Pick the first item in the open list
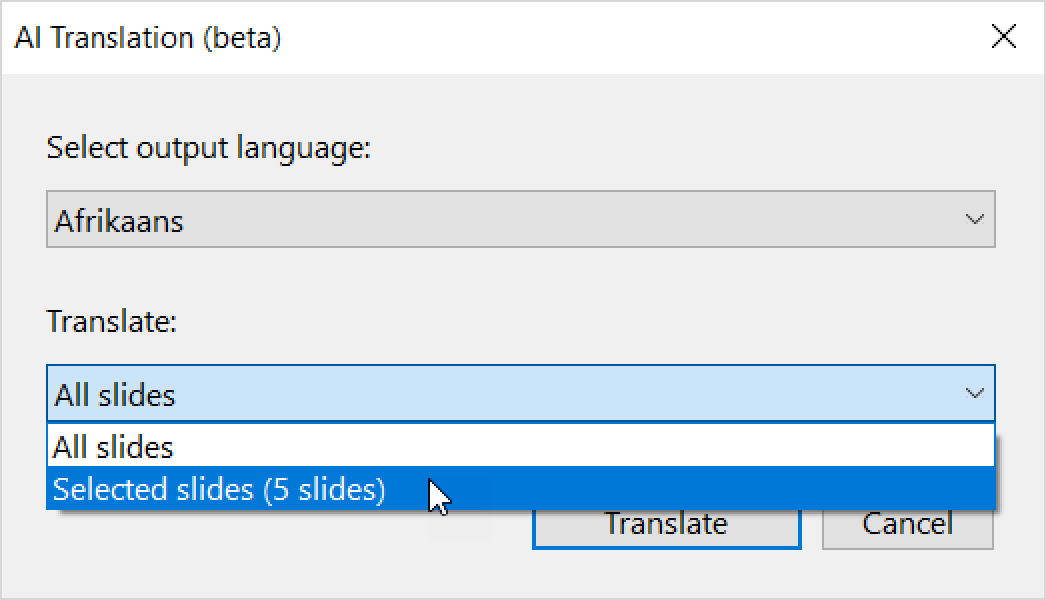 tap(114, 447)
